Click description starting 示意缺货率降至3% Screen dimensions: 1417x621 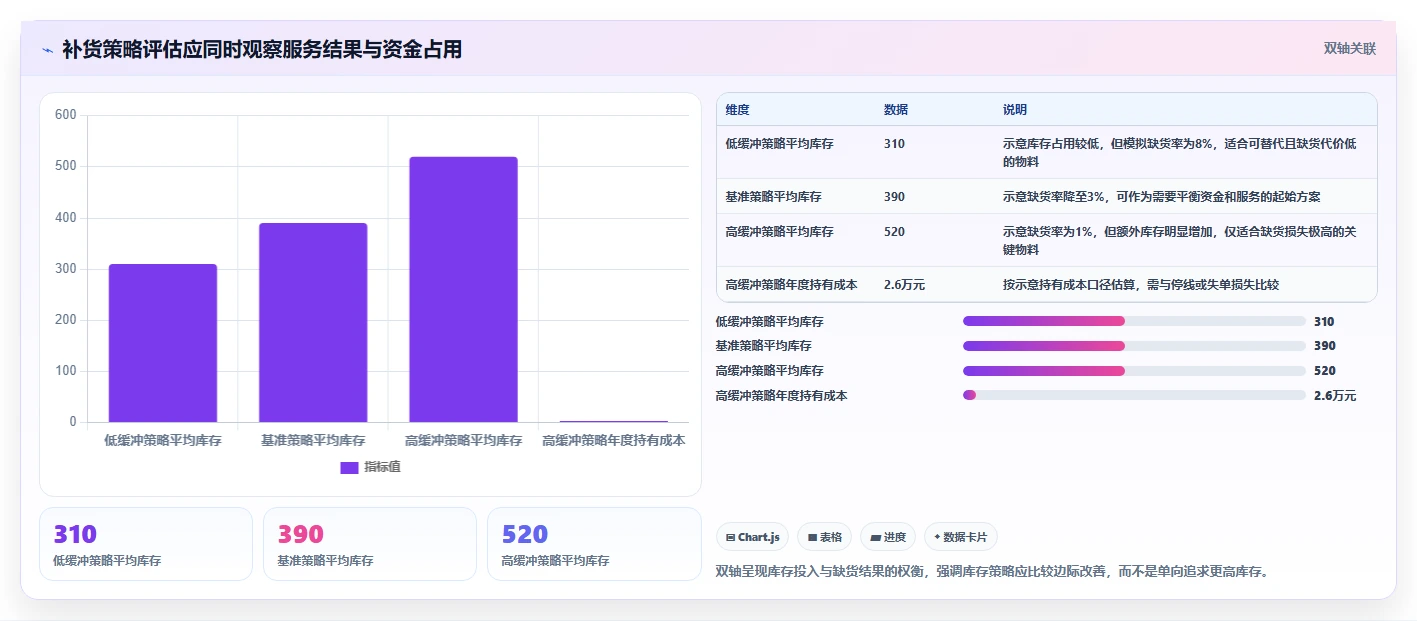coord(1161,197)
